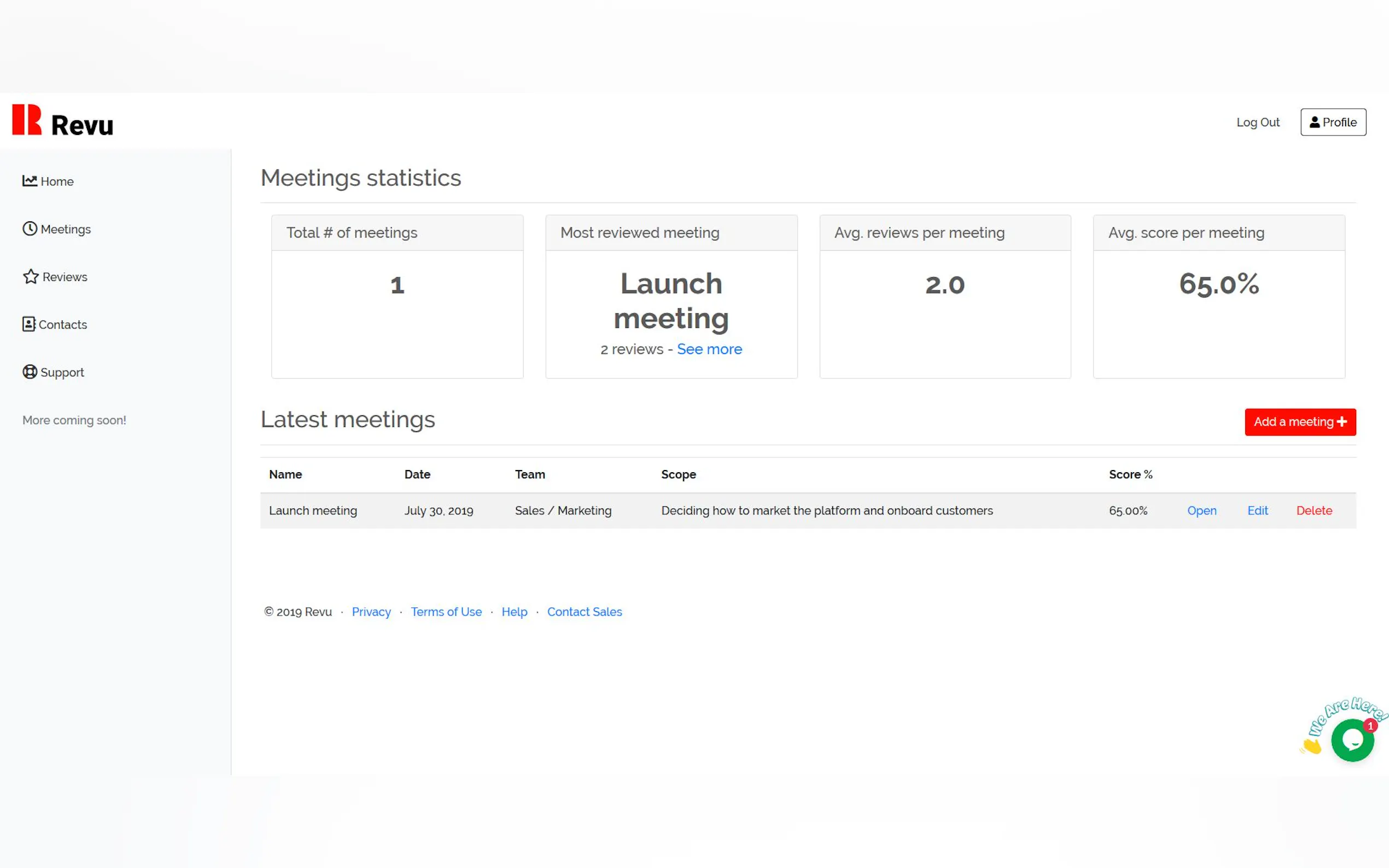This screenshot has width=1389, height=868.
Task: Delete the Launch meeting row
Action: (1314, 511)
